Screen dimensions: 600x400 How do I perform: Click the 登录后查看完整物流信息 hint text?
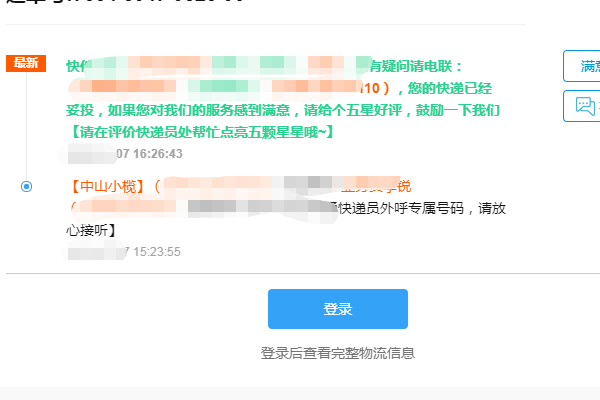click(338, 353)
